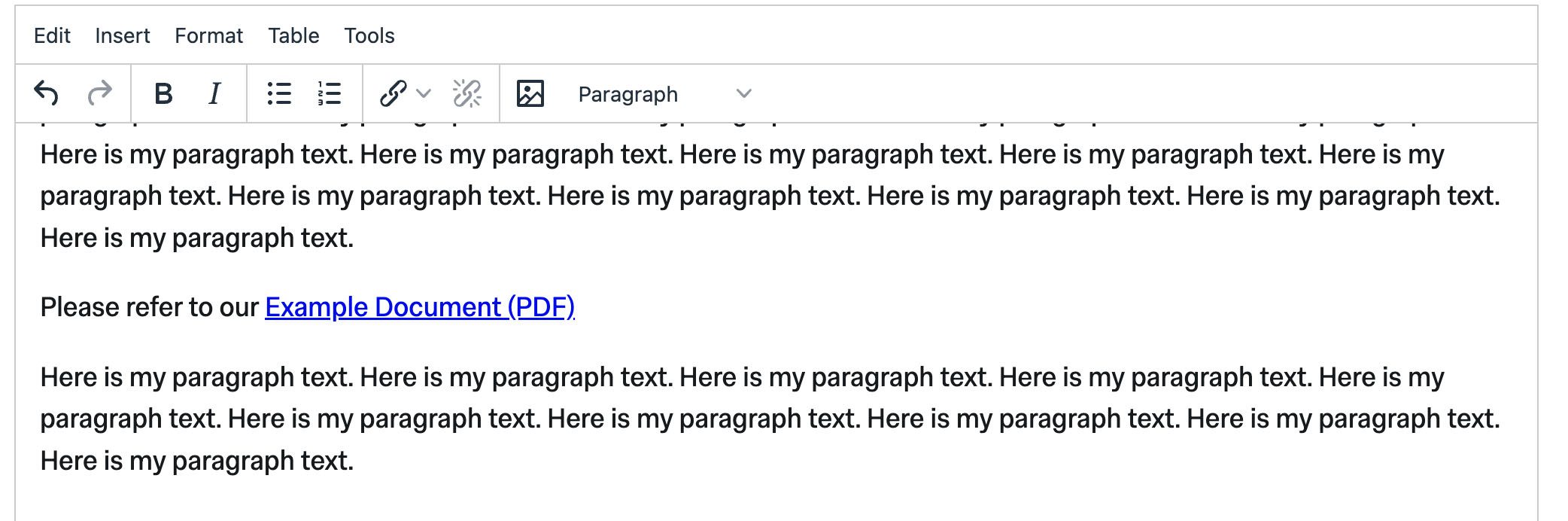Click the remove link icon
Screen dimensions: 1568x521
click(x=467, y=93)
